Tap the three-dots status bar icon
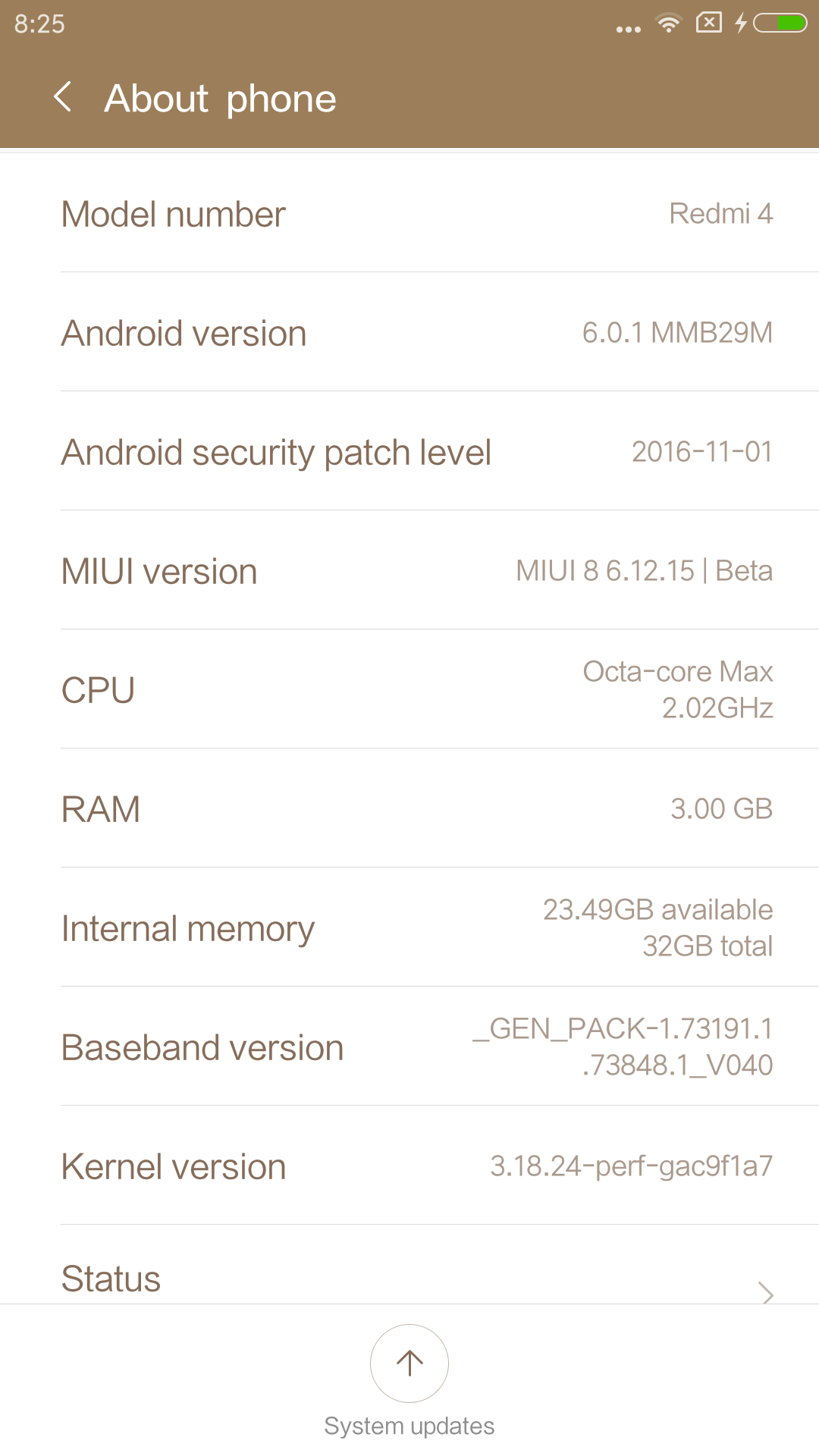Image resolution: width=819 pixels, height=1456 pixels. [629, 30]
